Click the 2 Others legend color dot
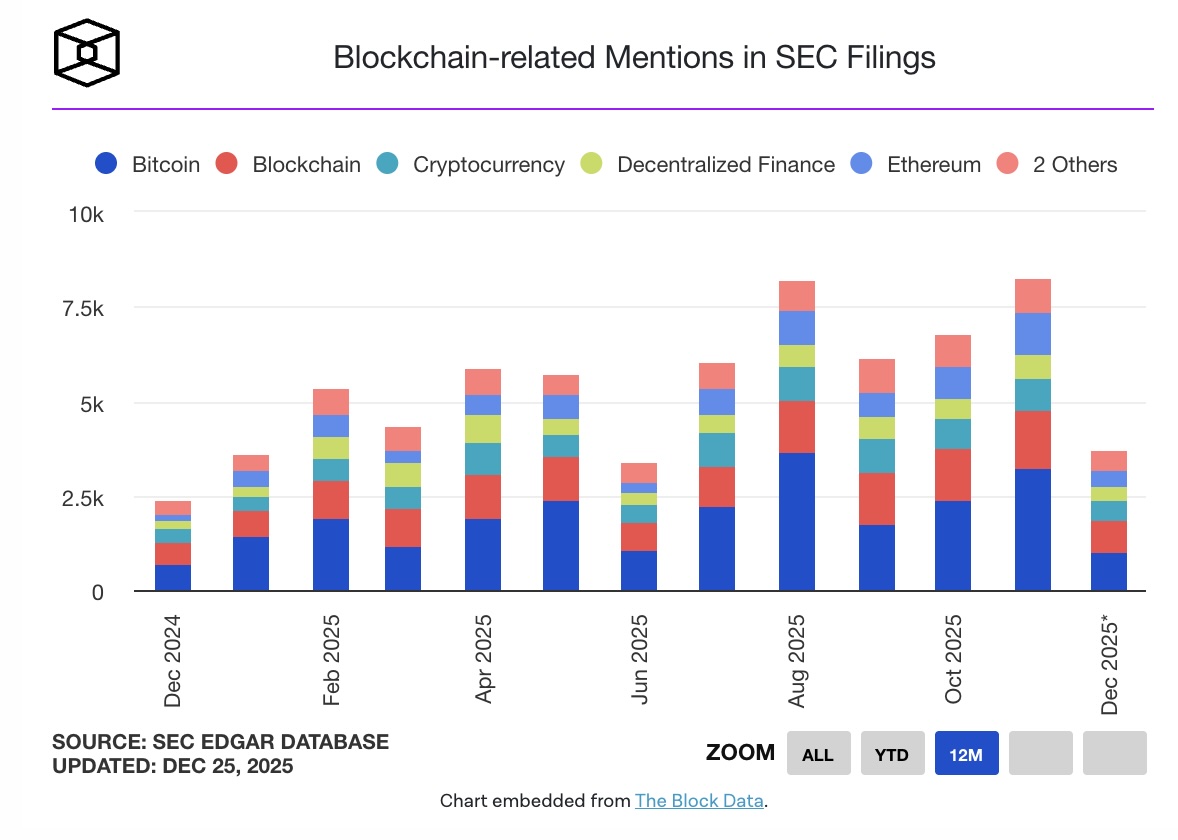The width and height of the screenshot is (1178, 840). [x=1006, y=163]
